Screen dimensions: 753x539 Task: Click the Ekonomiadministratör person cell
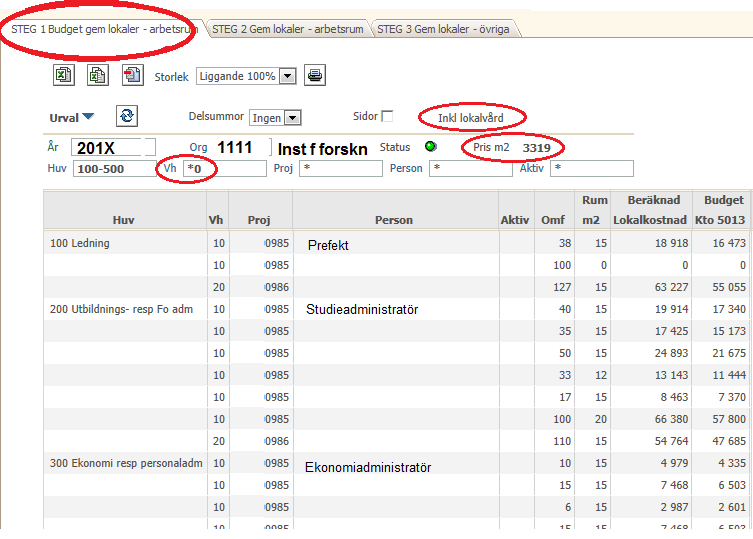[x=368, y=467]
